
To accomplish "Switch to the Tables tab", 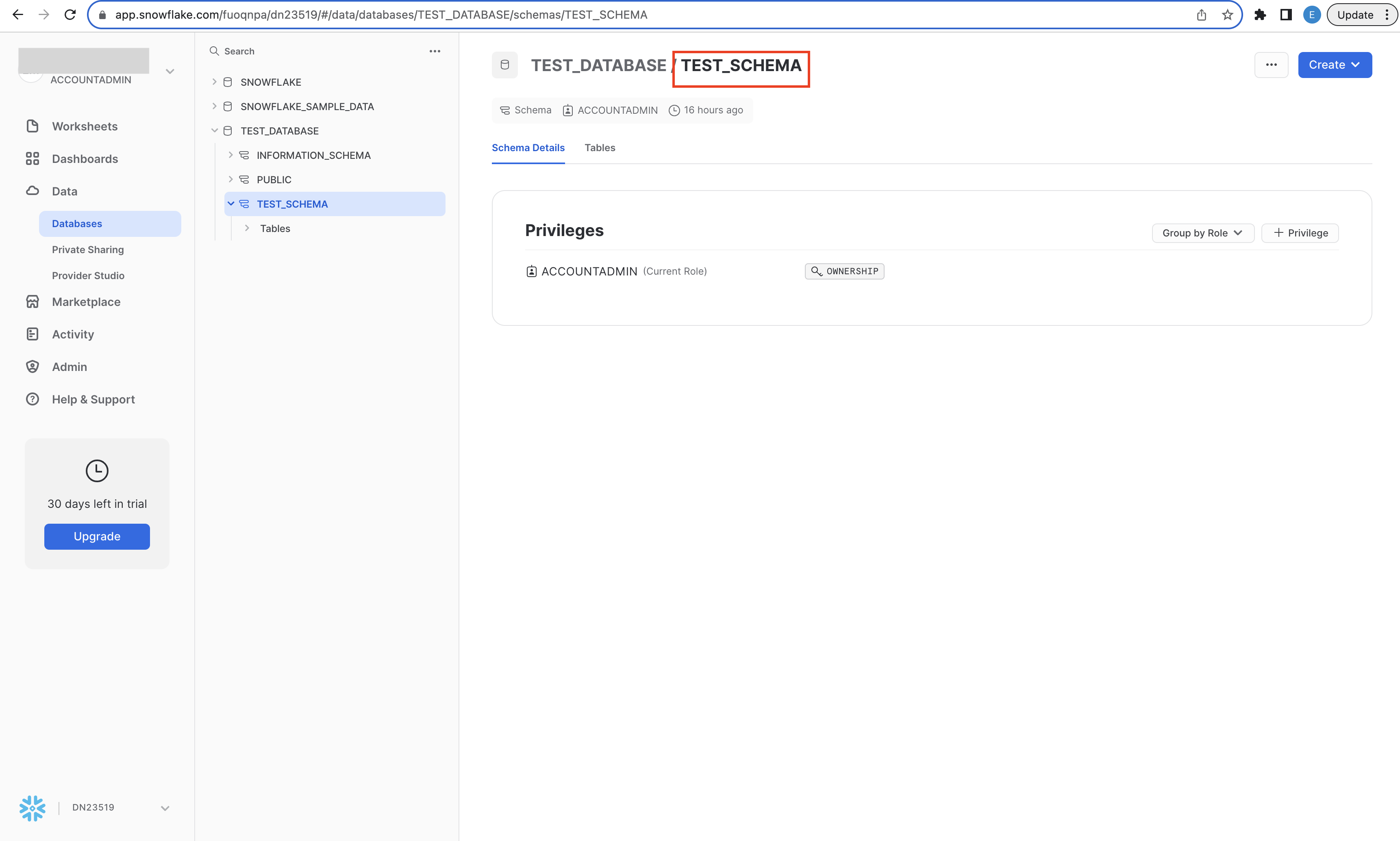I will tap(599, 148).
